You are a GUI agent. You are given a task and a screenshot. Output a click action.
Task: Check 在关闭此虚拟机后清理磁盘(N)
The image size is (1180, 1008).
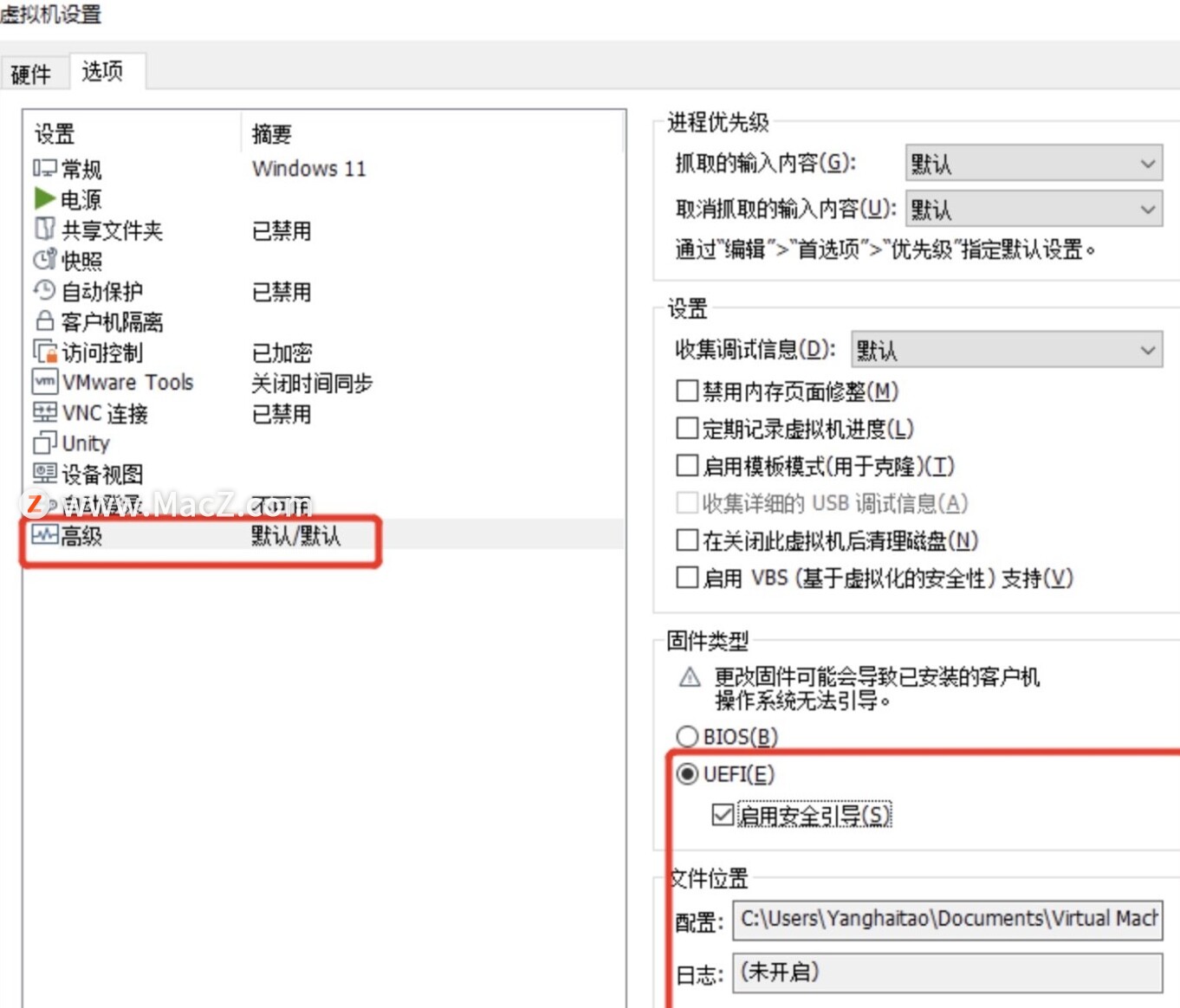[x=687, y=540]
